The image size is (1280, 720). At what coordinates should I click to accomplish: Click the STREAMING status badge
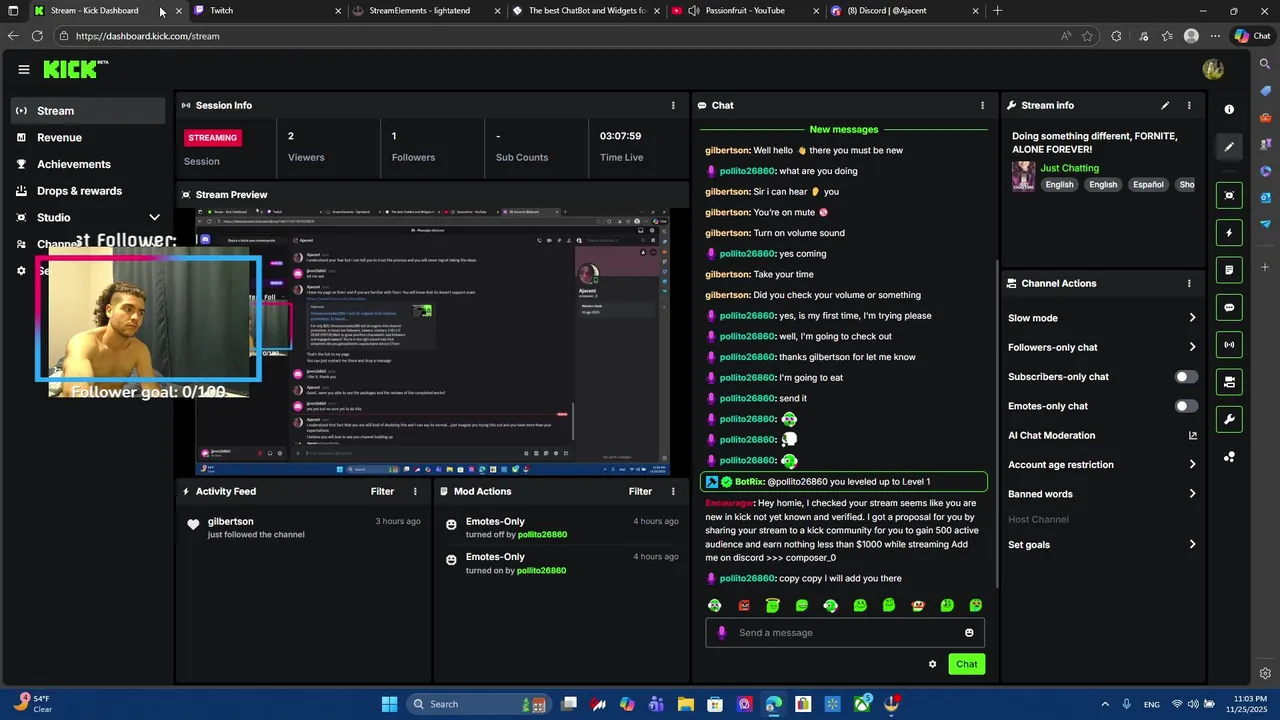[x=212, y=138]
